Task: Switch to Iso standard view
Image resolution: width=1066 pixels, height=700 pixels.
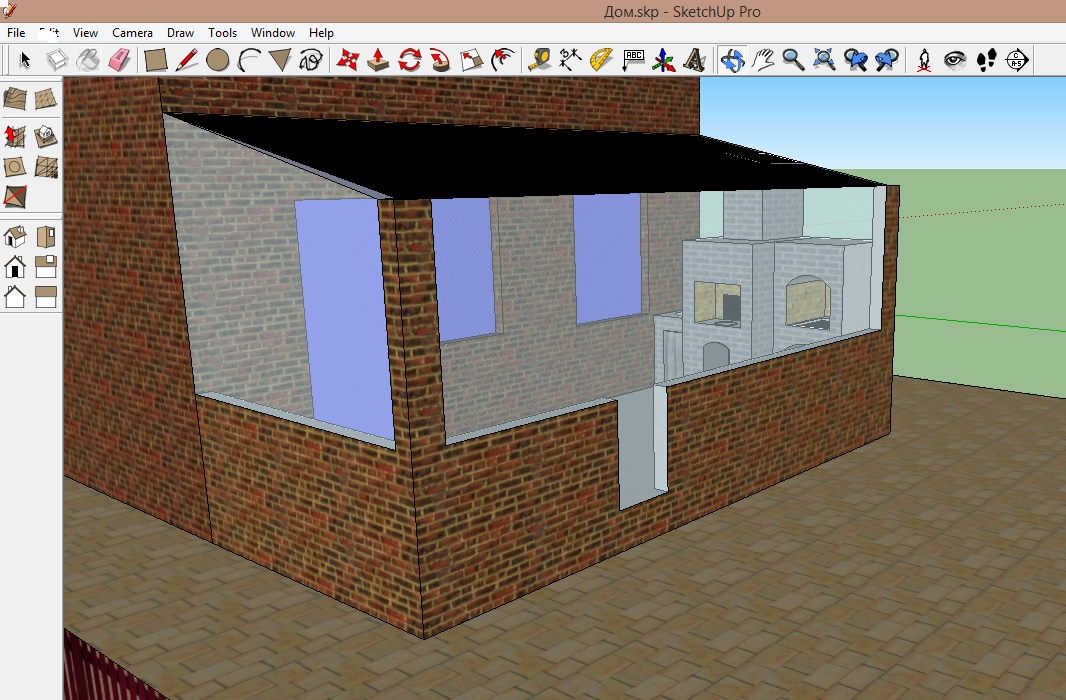Action: [16, 237]
